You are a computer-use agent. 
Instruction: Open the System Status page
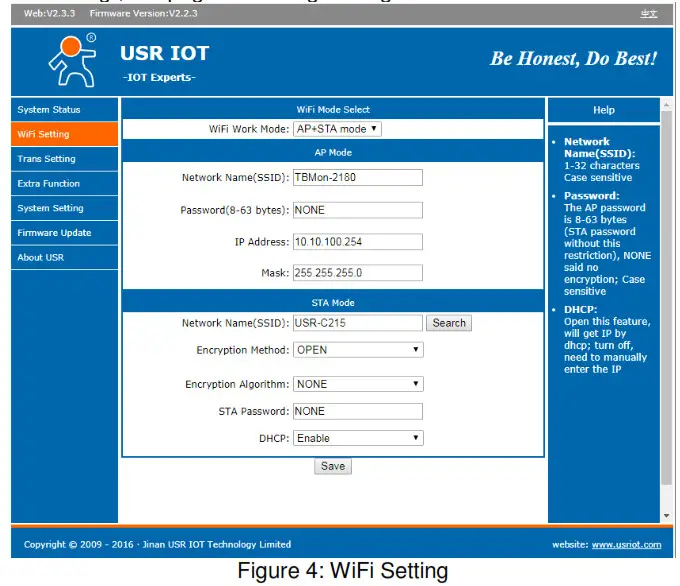(64, 110)
